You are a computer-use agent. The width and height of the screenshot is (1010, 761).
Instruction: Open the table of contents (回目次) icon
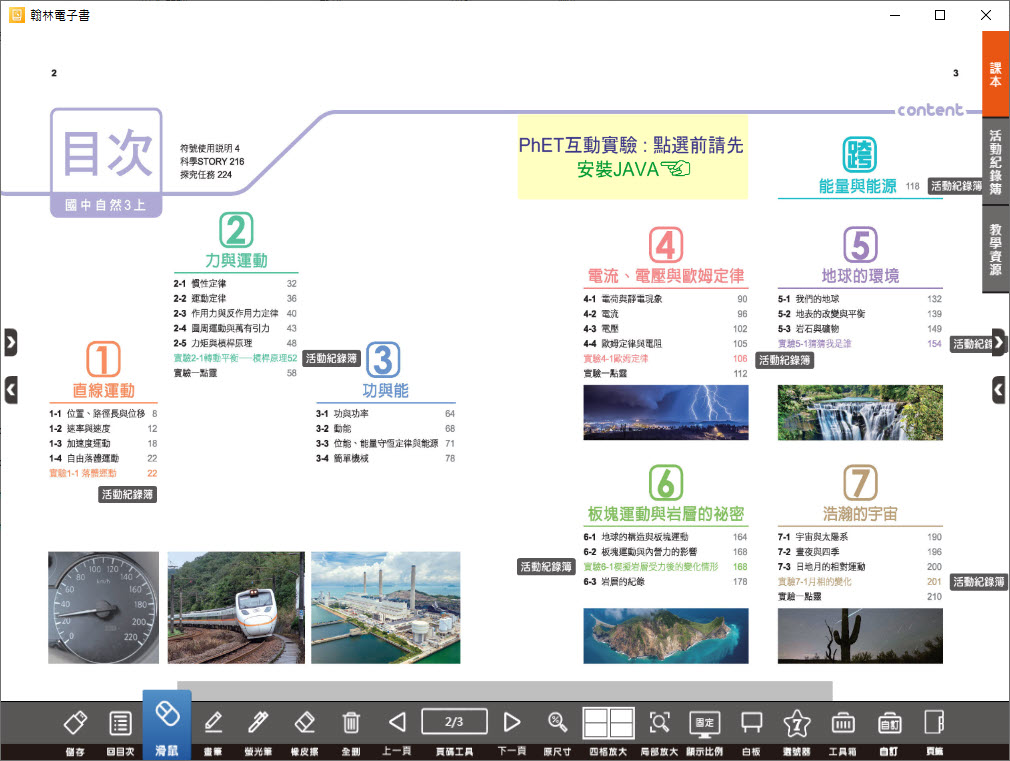pyautogui.click(x=121, y=724)
